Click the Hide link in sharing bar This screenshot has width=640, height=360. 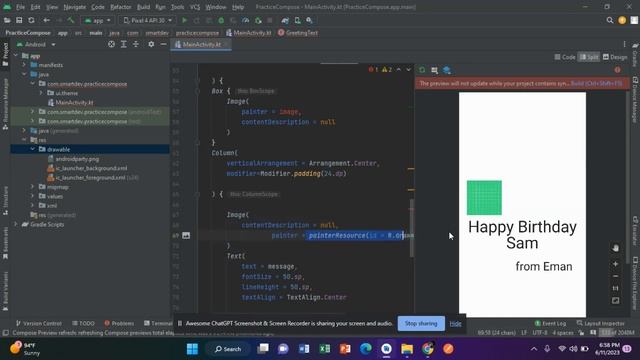point(456,324)
